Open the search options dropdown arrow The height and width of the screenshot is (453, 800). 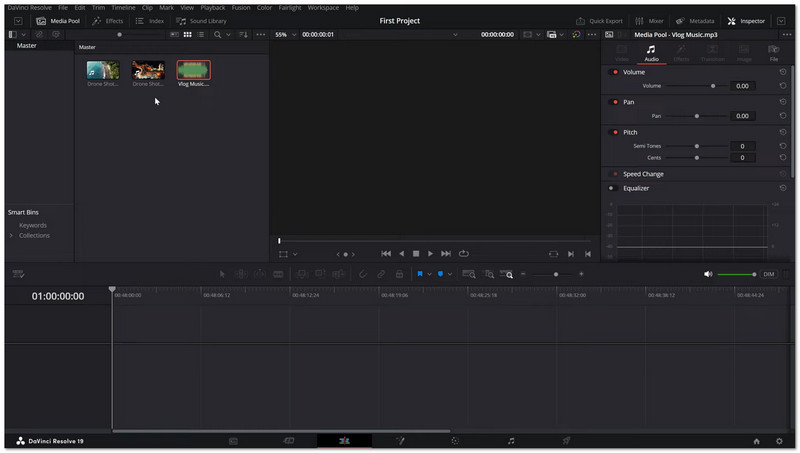229,35
